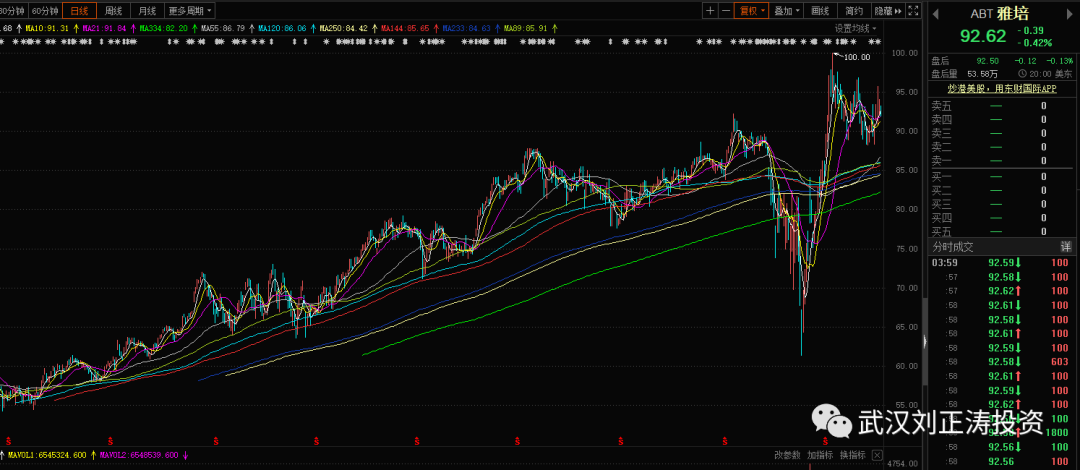
Task: Open 改参数 change parameters
Action: coord(787,456)
